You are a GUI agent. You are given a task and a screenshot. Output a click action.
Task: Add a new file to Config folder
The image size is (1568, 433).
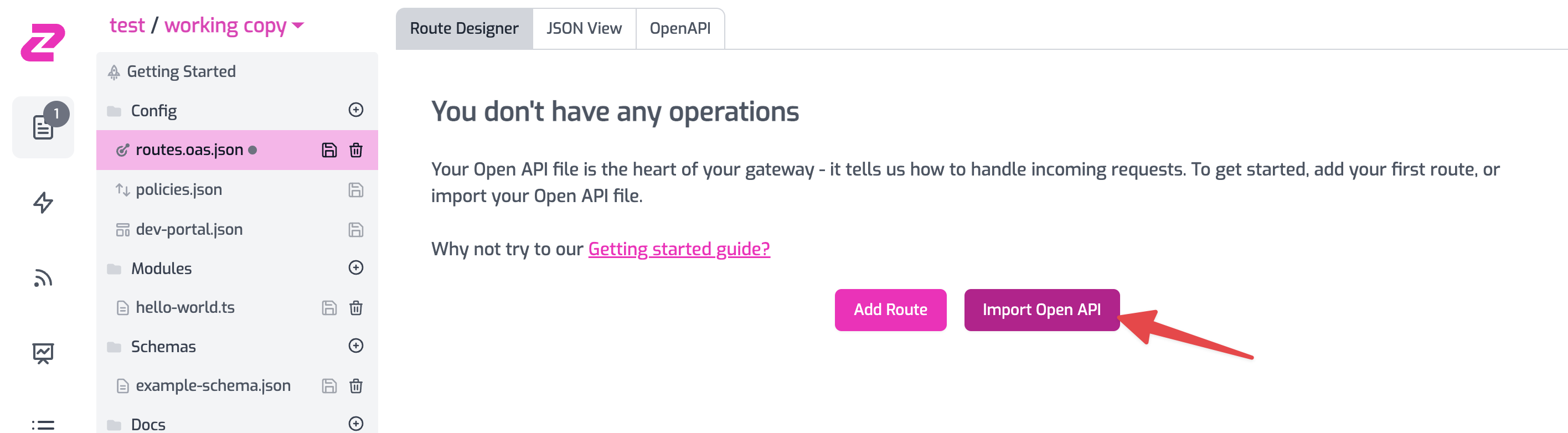pos(356,110)
